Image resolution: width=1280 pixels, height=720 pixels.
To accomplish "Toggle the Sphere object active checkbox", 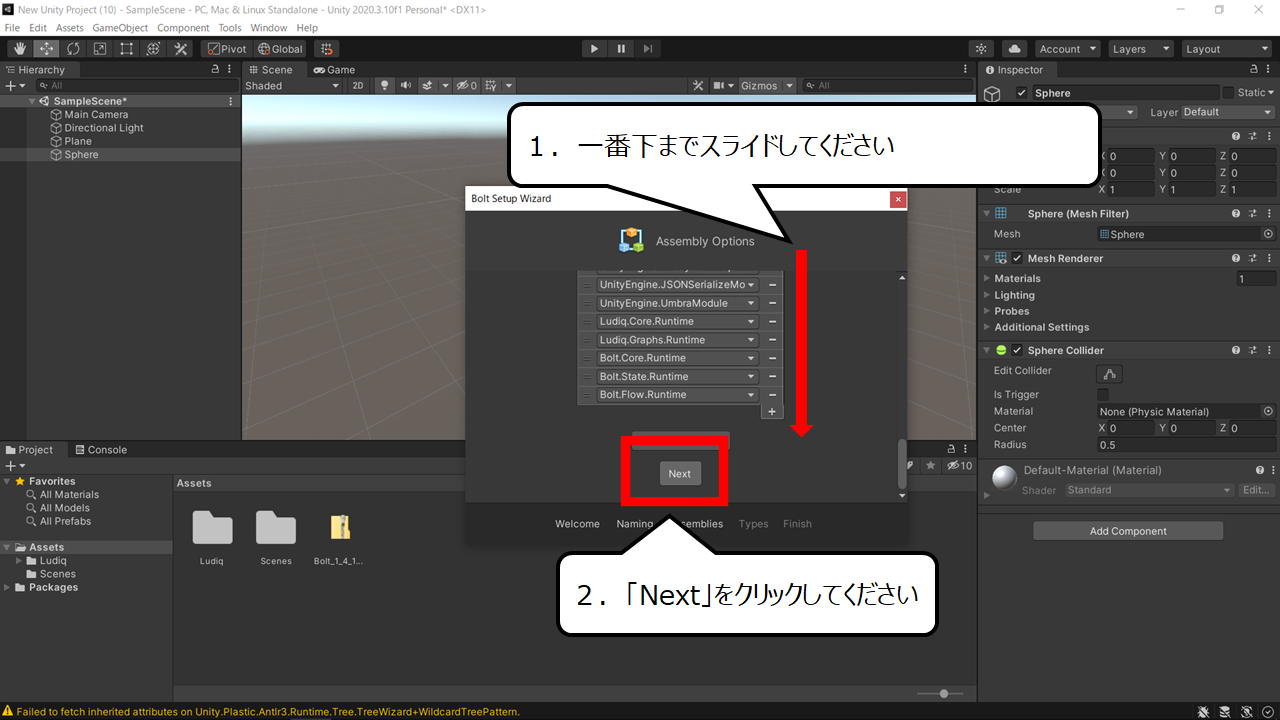I will coord(1021,93).
